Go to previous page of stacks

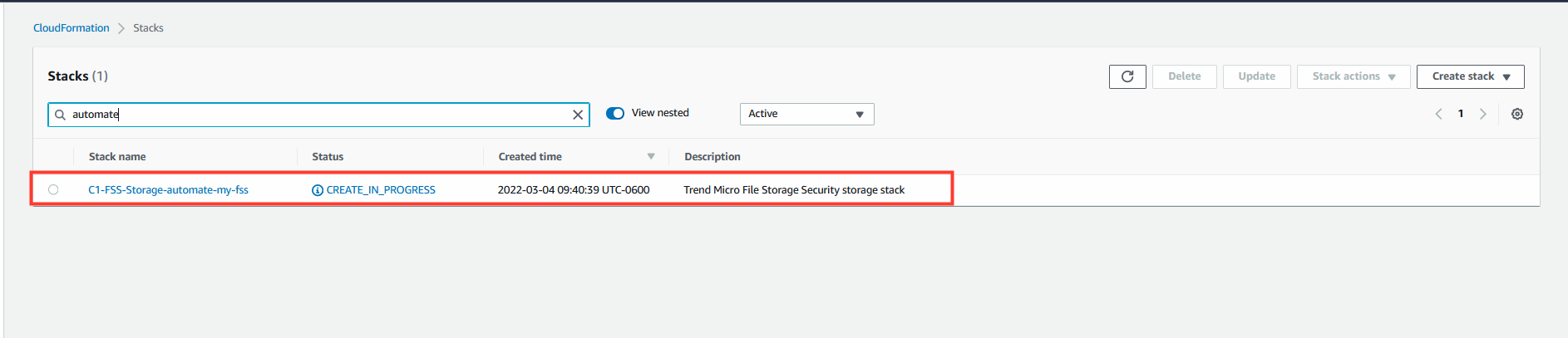(1438, 114)
